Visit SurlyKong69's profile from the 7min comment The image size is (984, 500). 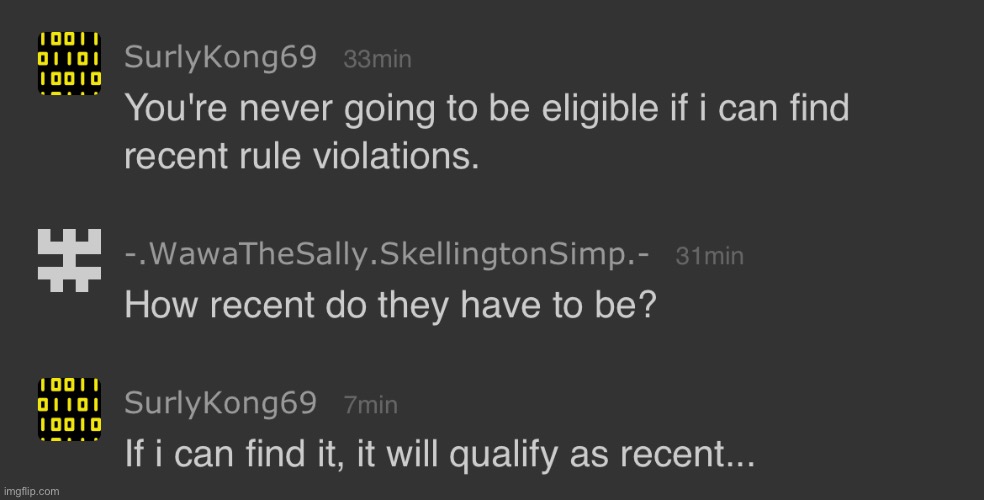tap(220, 403)
